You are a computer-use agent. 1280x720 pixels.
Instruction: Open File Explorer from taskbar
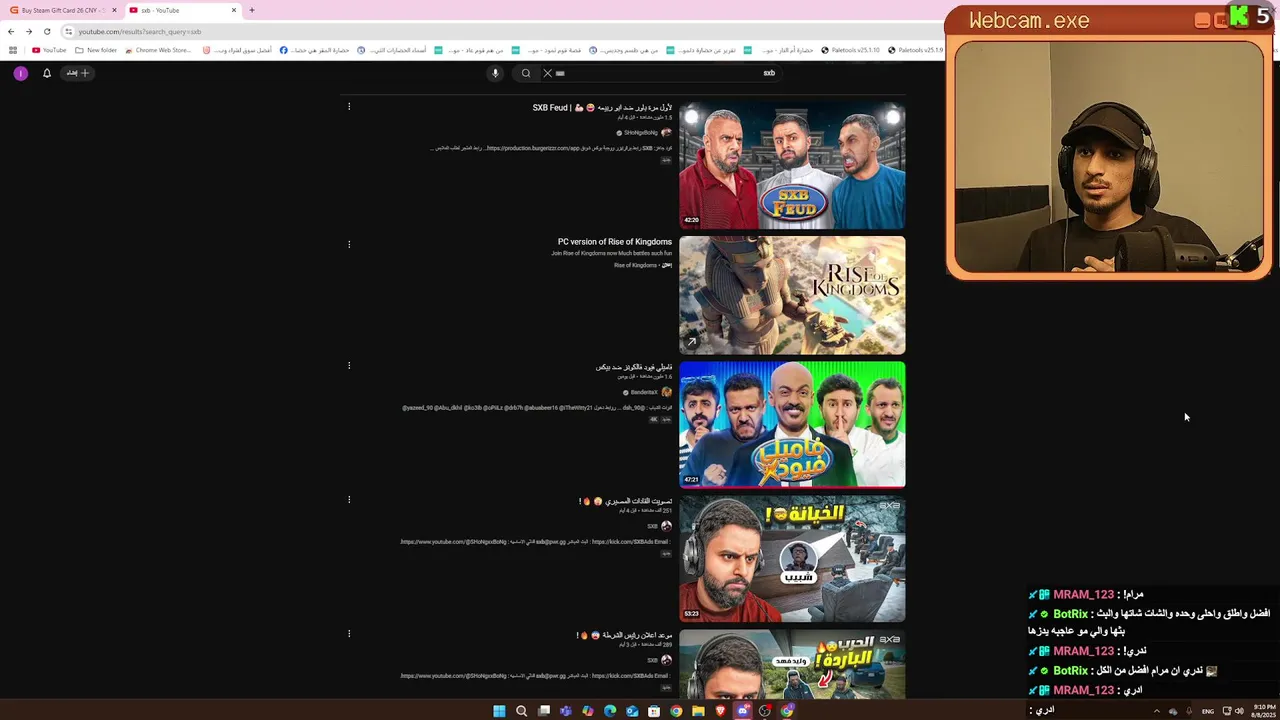click(698, 711)
